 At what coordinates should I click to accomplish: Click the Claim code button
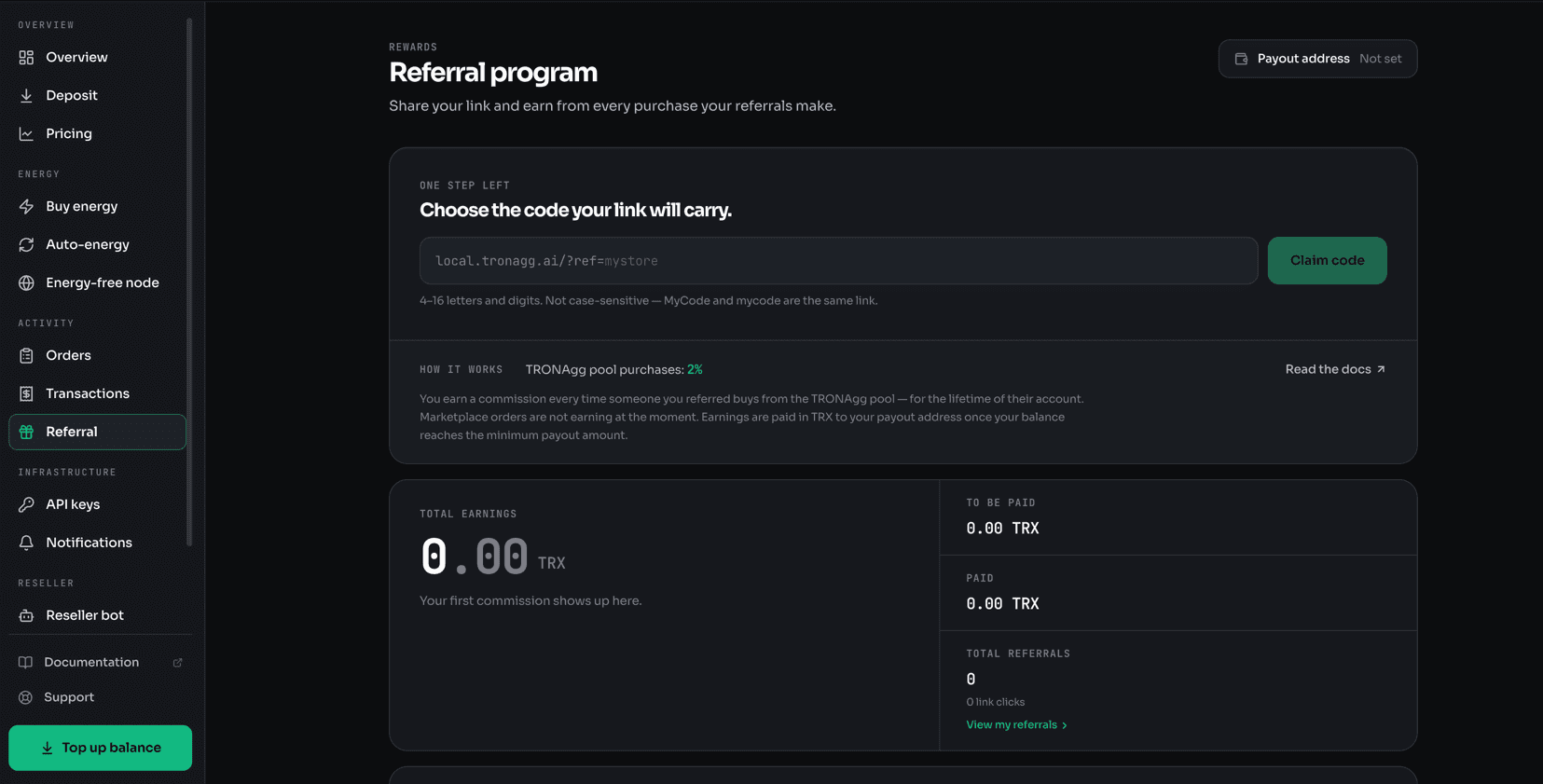tap(1327, 261)
